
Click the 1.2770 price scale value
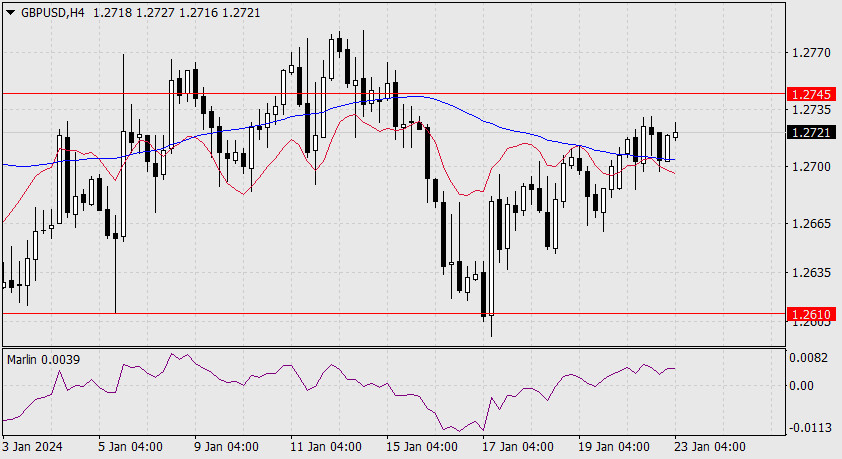(x=811, y=53)
